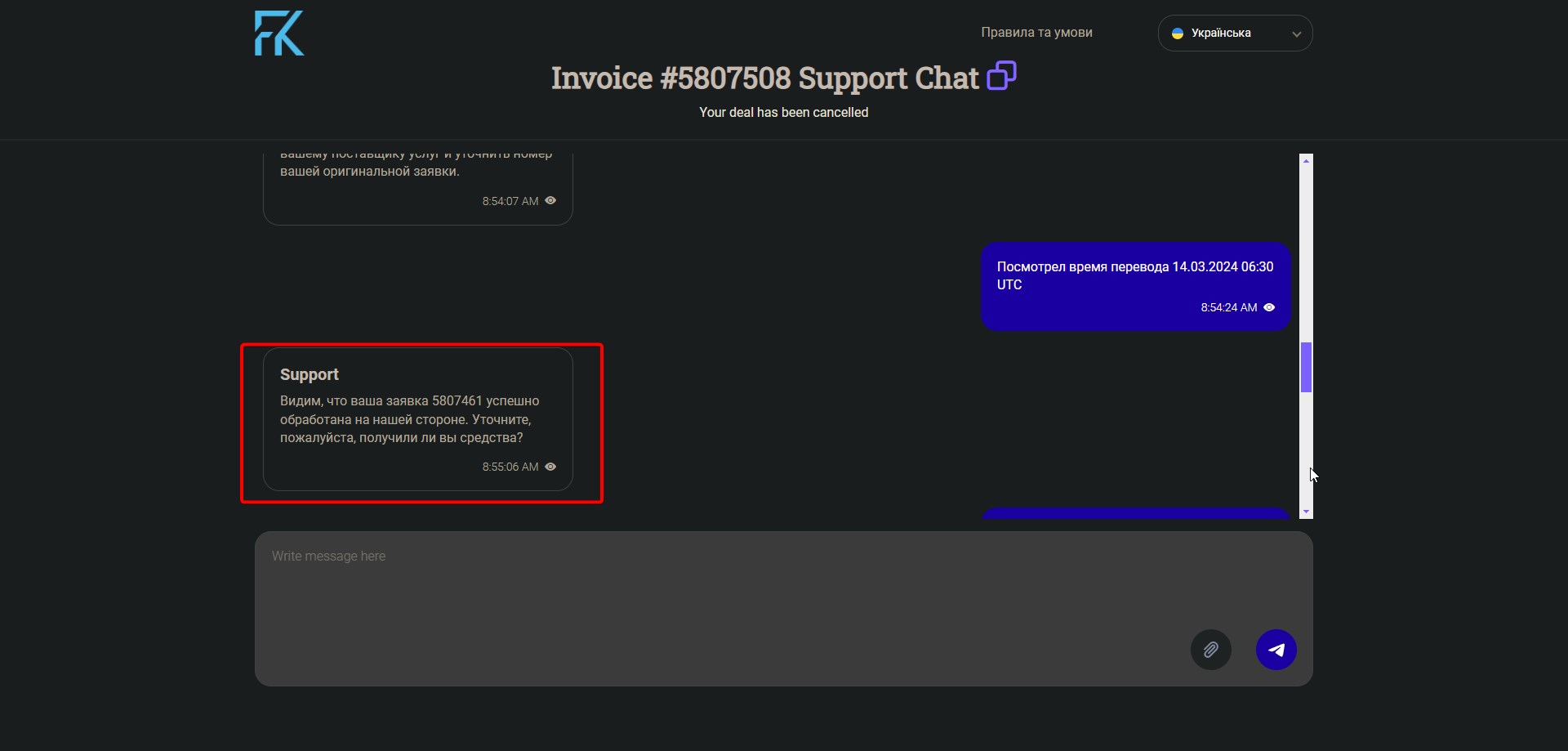
Task: Open the Правила та умови link
Action: 1036,33
